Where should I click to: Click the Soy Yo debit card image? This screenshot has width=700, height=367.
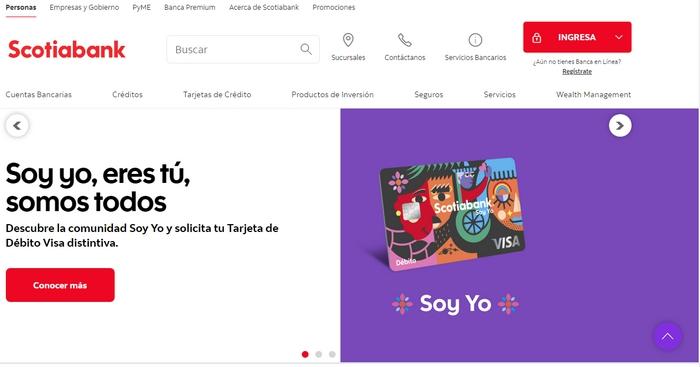(451, 213)
